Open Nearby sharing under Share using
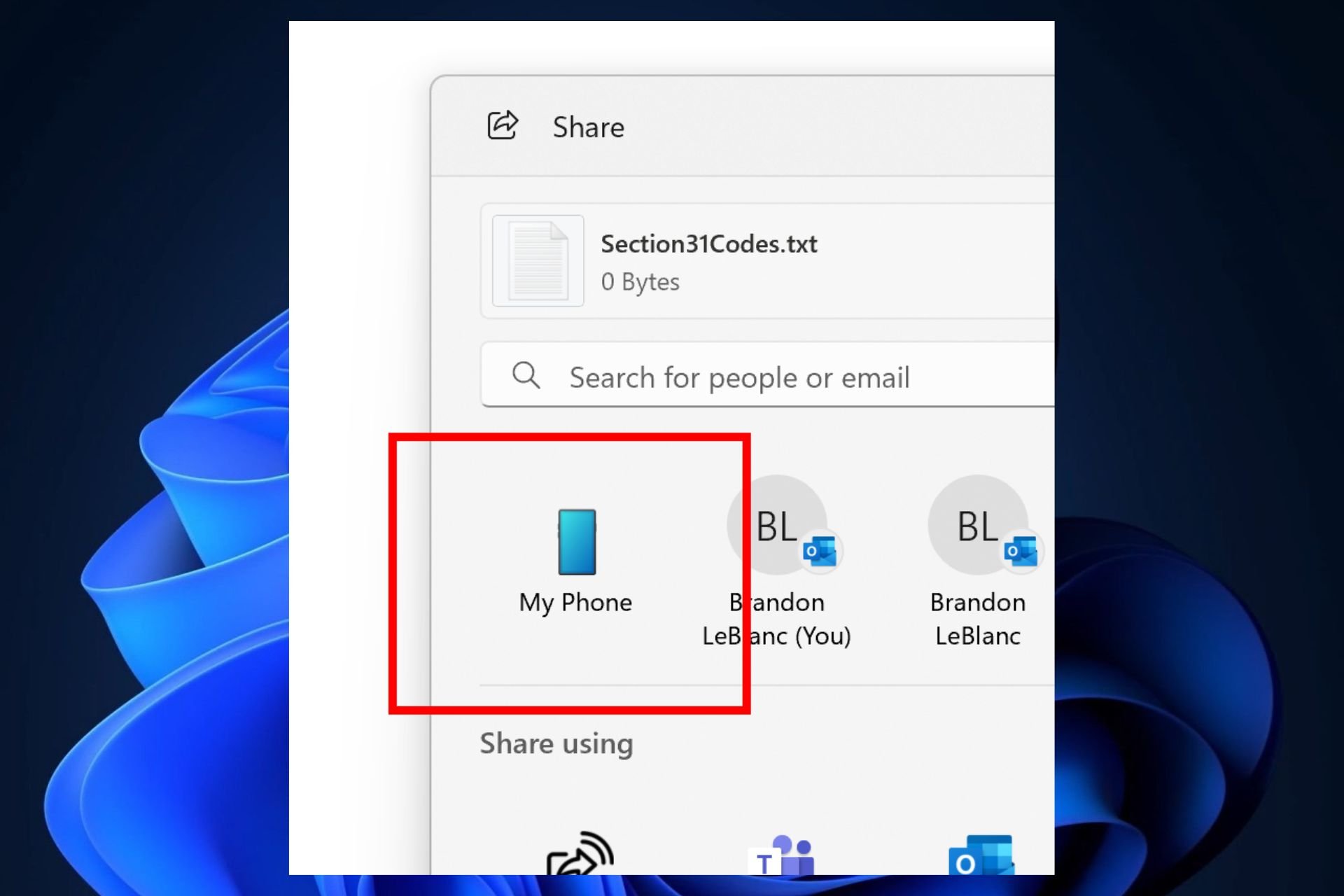 [580, 853]
